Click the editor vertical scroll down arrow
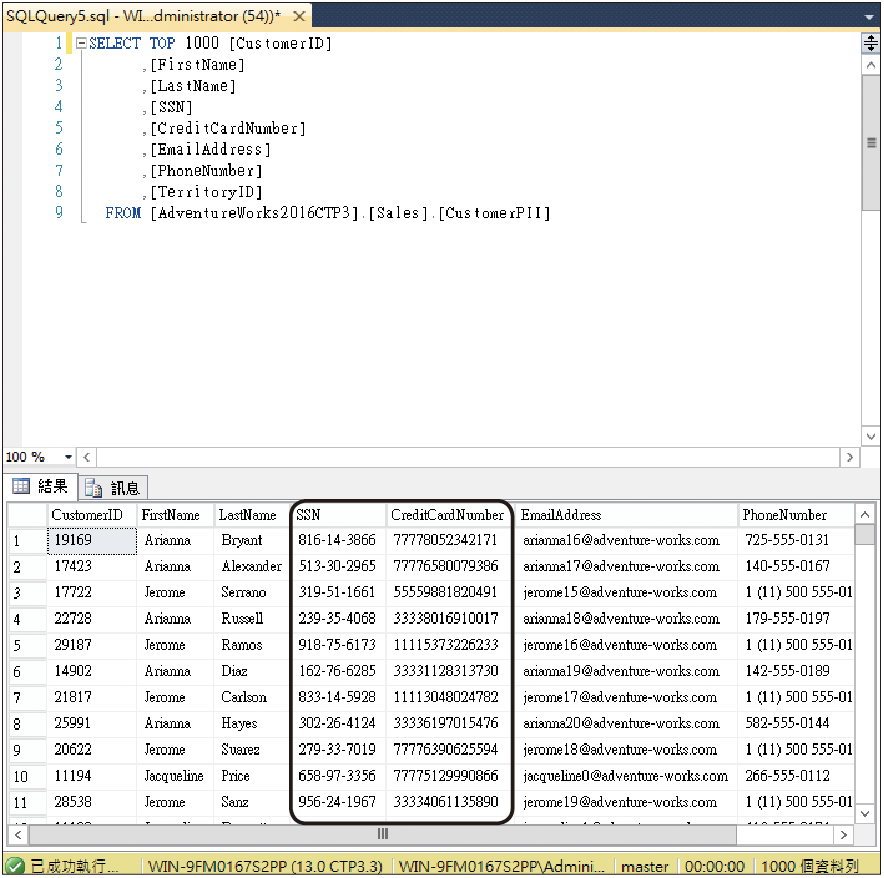Image resolution: width=884 pixels, height=878 pixels. tap(870, 436)
